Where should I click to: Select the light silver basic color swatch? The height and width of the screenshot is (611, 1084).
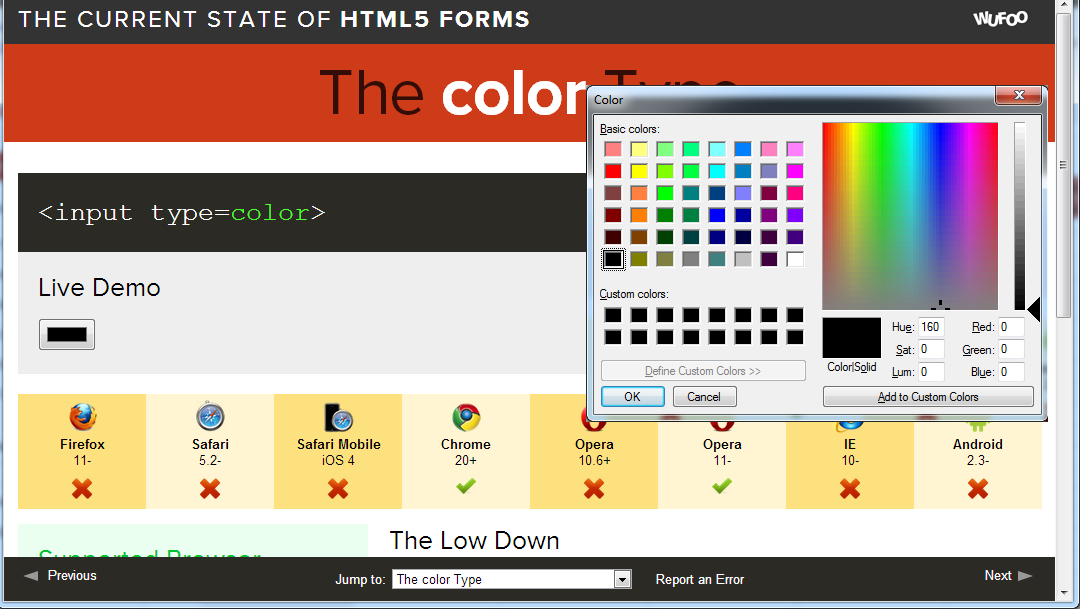tap(743, 259)
